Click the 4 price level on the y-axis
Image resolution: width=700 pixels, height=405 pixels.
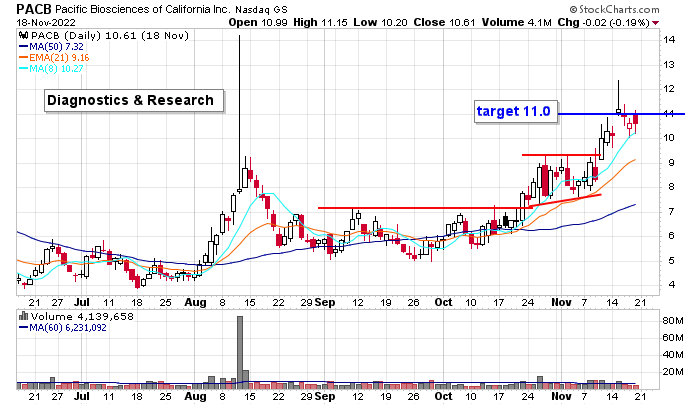pos(671,284)
